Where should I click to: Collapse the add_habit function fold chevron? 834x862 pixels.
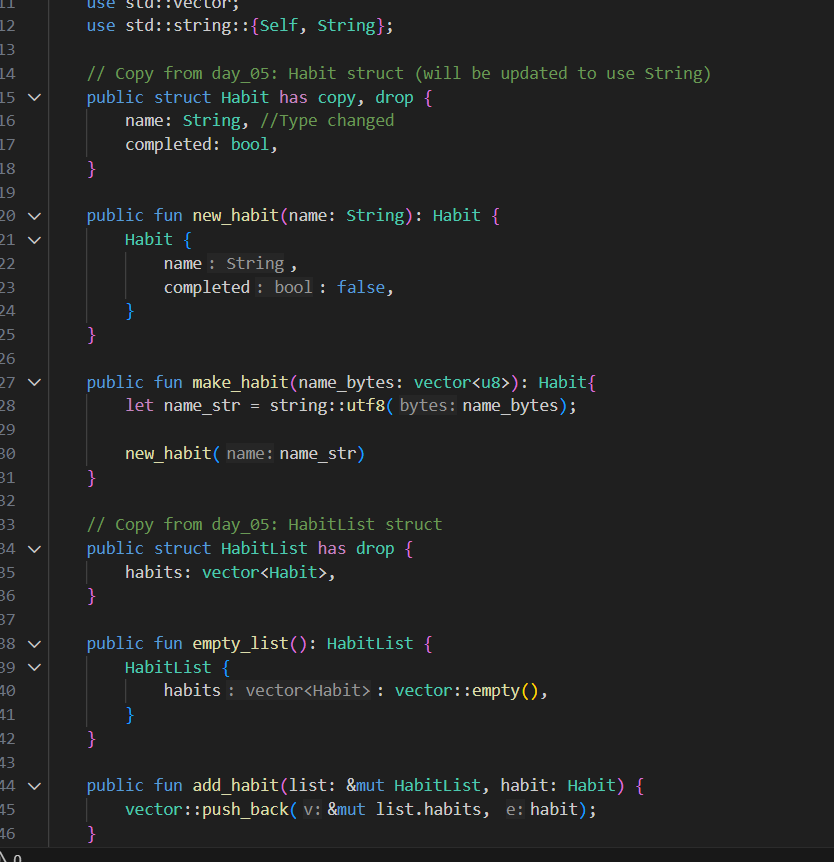click(35, 786)
